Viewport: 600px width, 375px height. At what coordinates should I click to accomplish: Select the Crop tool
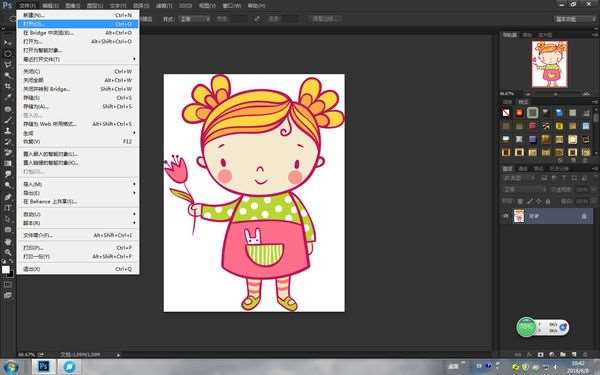pos(8,86)
